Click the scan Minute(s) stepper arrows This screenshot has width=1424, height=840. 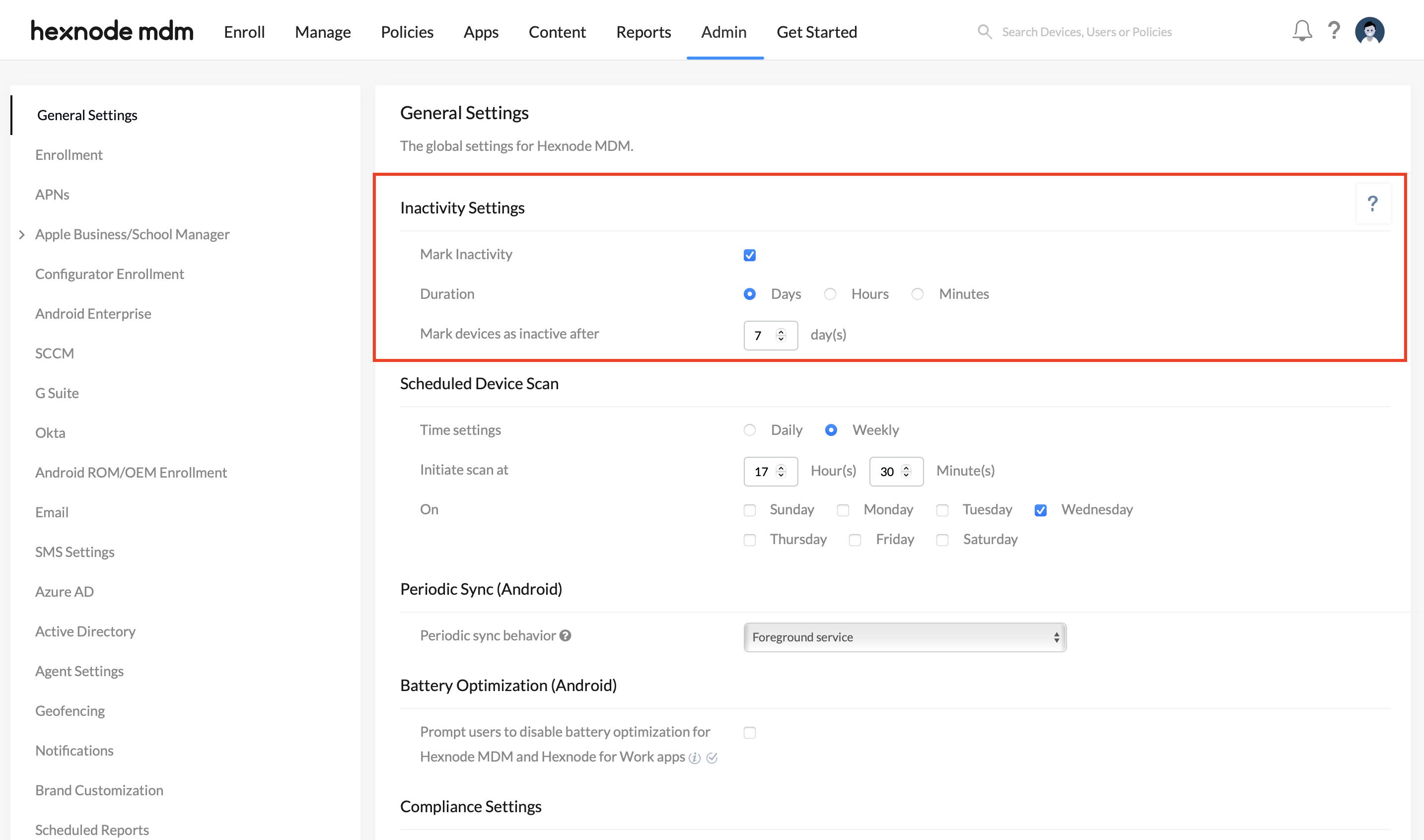(x=906, y=472)
